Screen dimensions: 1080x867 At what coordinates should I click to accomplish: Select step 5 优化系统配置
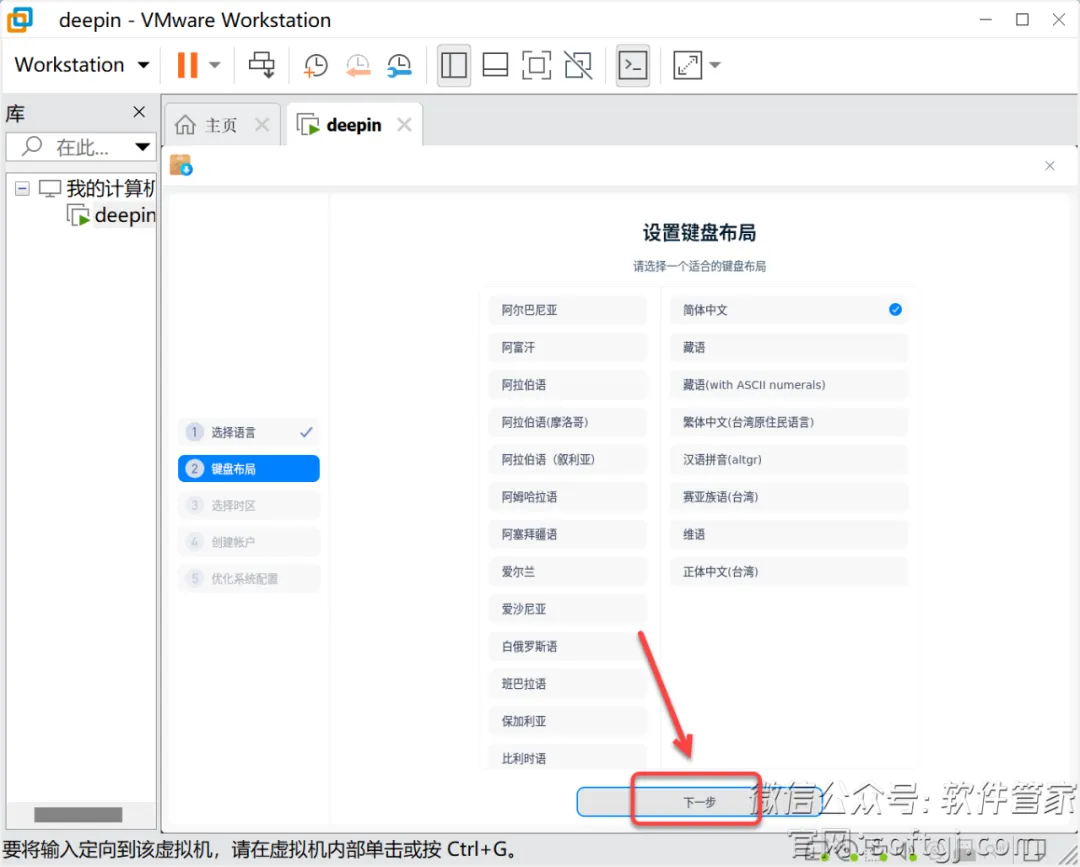[x=249, y=578]
